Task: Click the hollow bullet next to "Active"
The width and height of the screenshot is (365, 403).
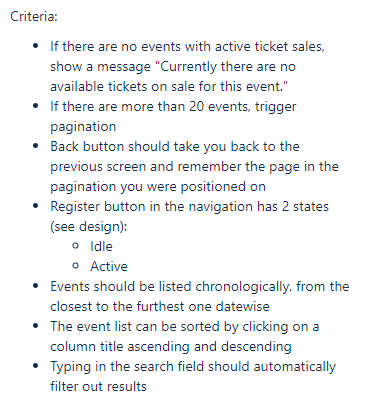Action: click(x=75, y=266)
